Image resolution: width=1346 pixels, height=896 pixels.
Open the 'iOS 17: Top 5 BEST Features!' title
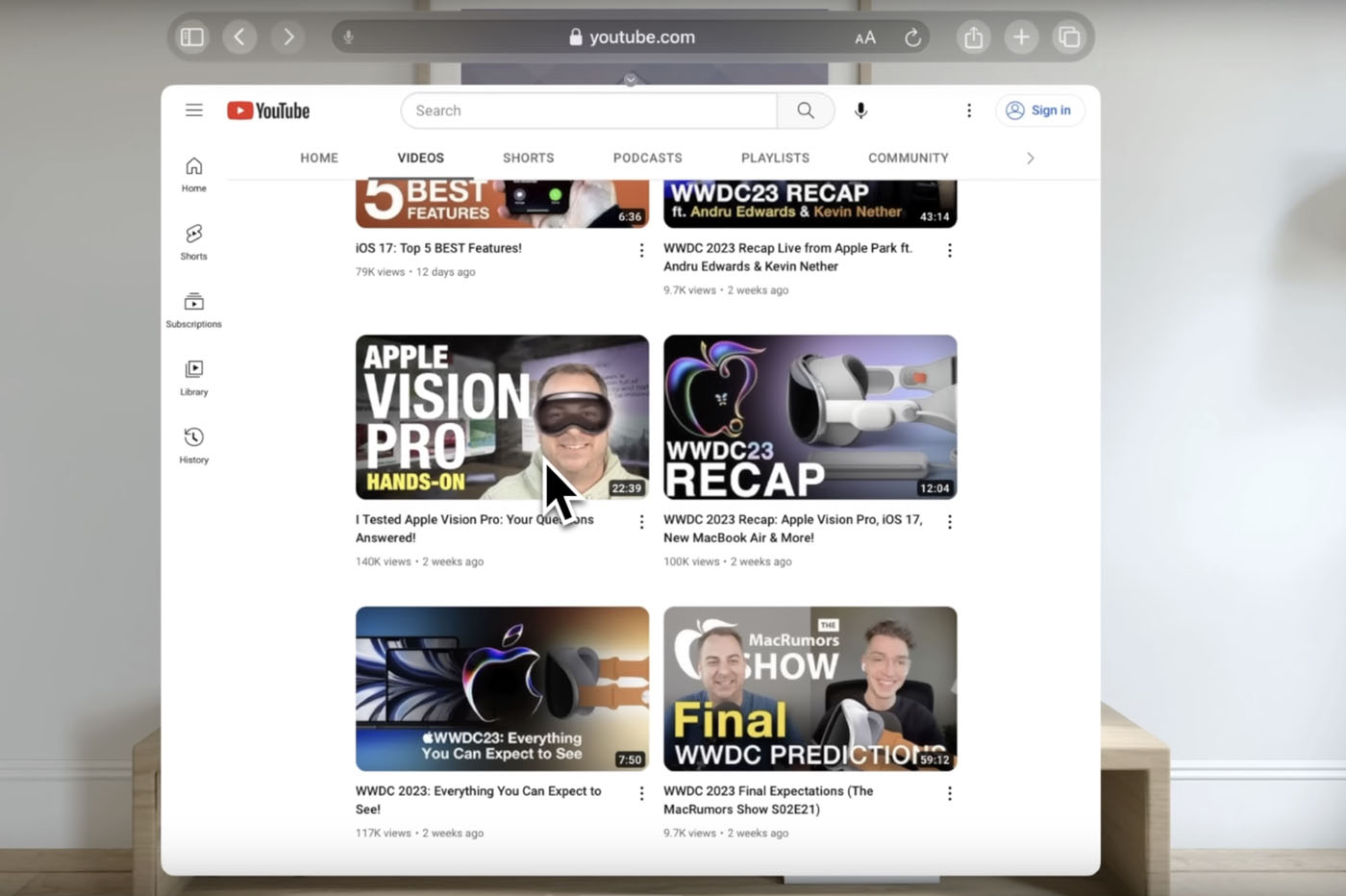click(438, 248)
